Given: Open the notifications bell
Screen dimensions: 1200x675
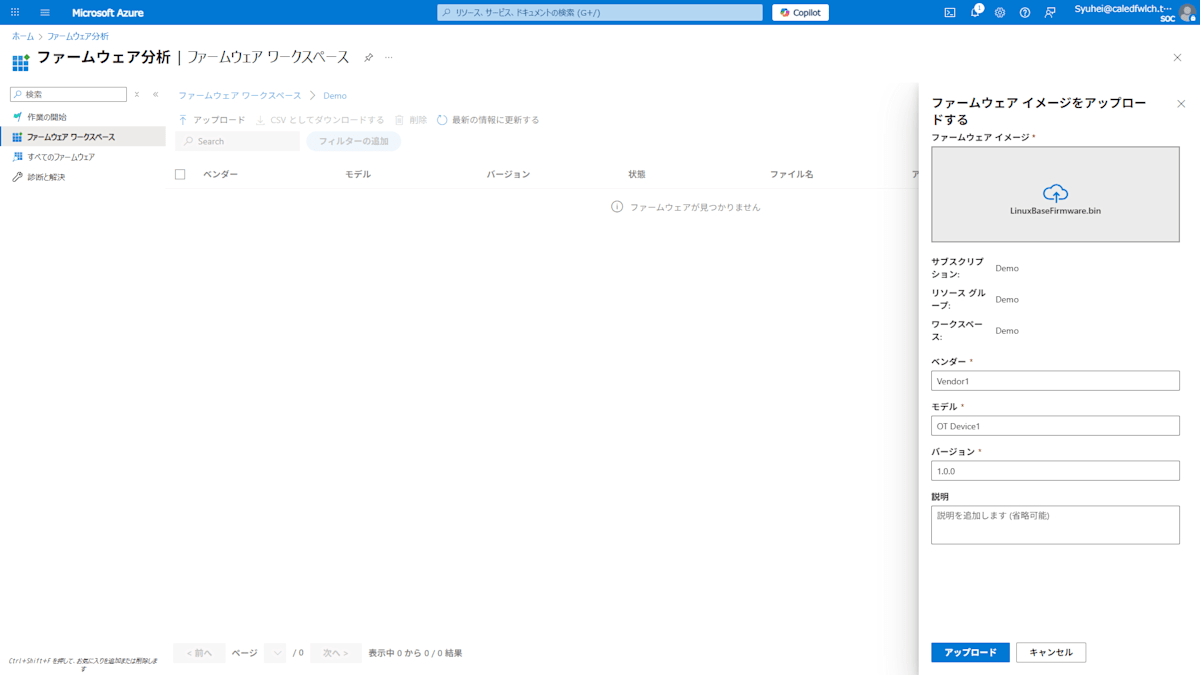Looking at the screenshot, I should (975, 13).
